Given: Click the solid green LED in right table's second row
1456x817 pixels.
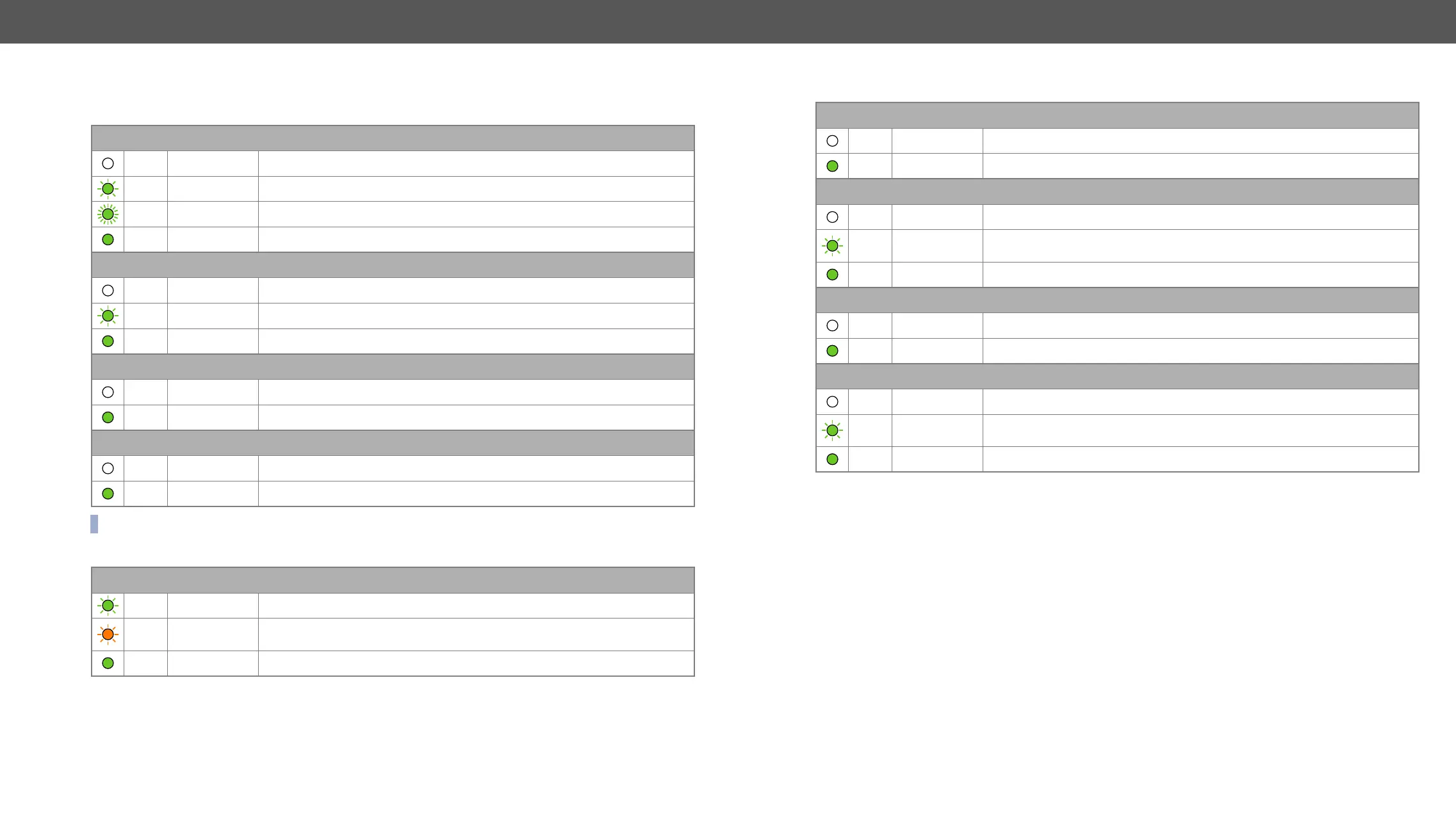Looking at the screenshot, I should pos(832,166).
